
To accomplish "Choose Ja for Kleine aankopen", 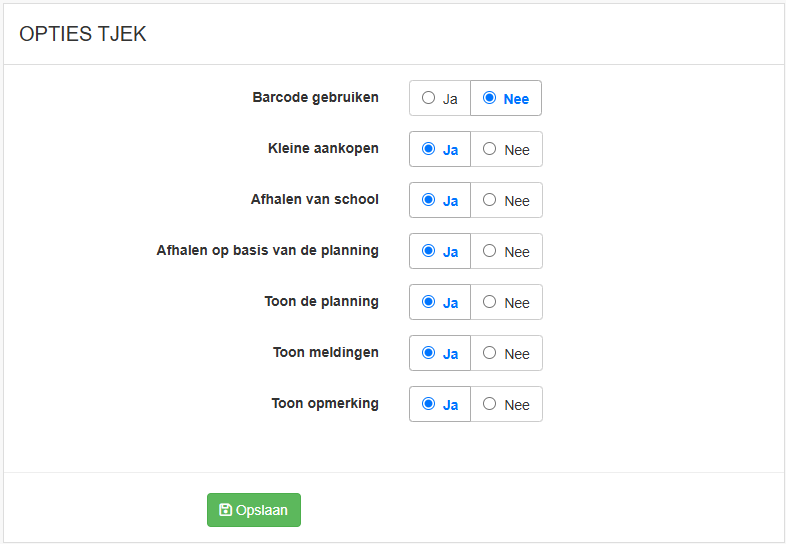I will [440, 149].
